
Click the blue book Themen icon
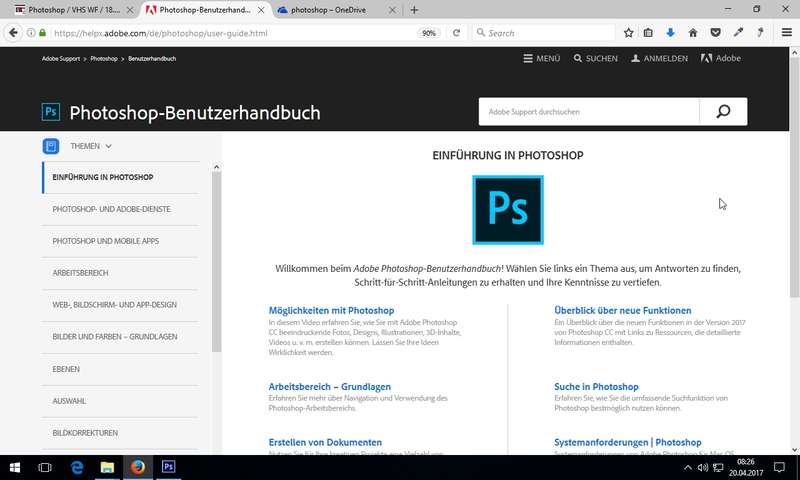coord(51,146)
